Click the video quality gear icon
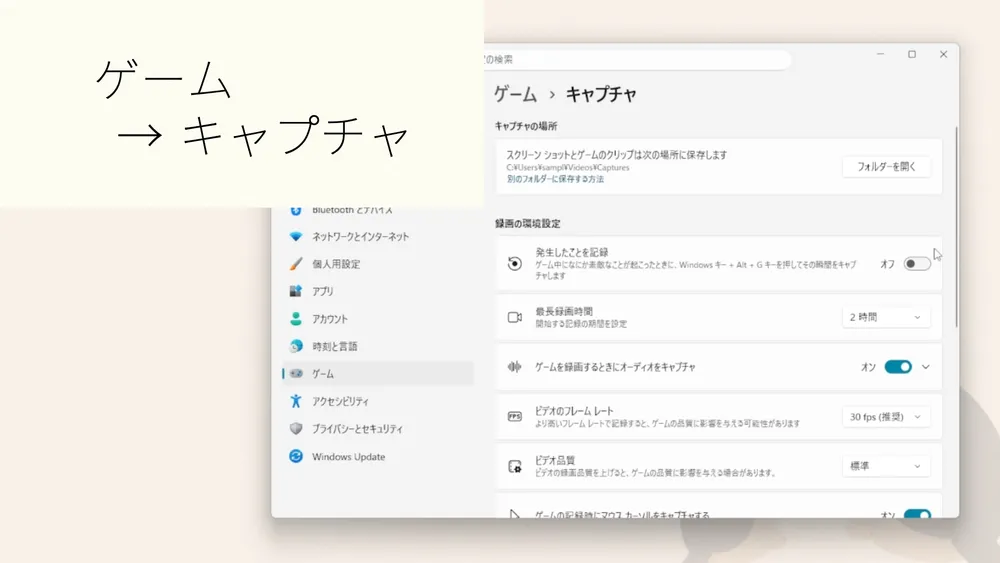The height and width of the screenshot is (563, 1000). point(515,466)
